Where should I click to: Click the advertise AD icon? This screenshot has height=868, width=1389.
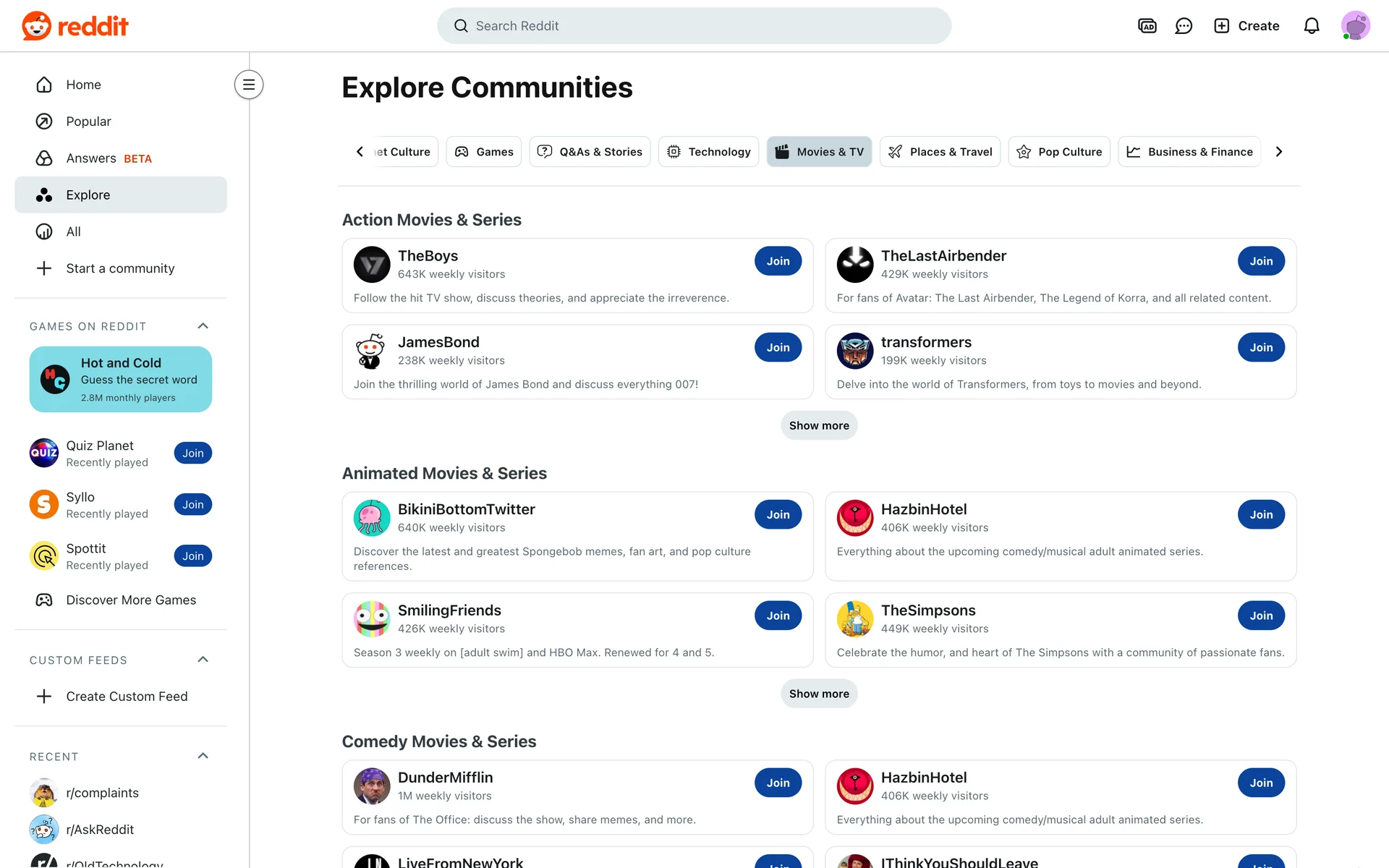(1147, 26)
